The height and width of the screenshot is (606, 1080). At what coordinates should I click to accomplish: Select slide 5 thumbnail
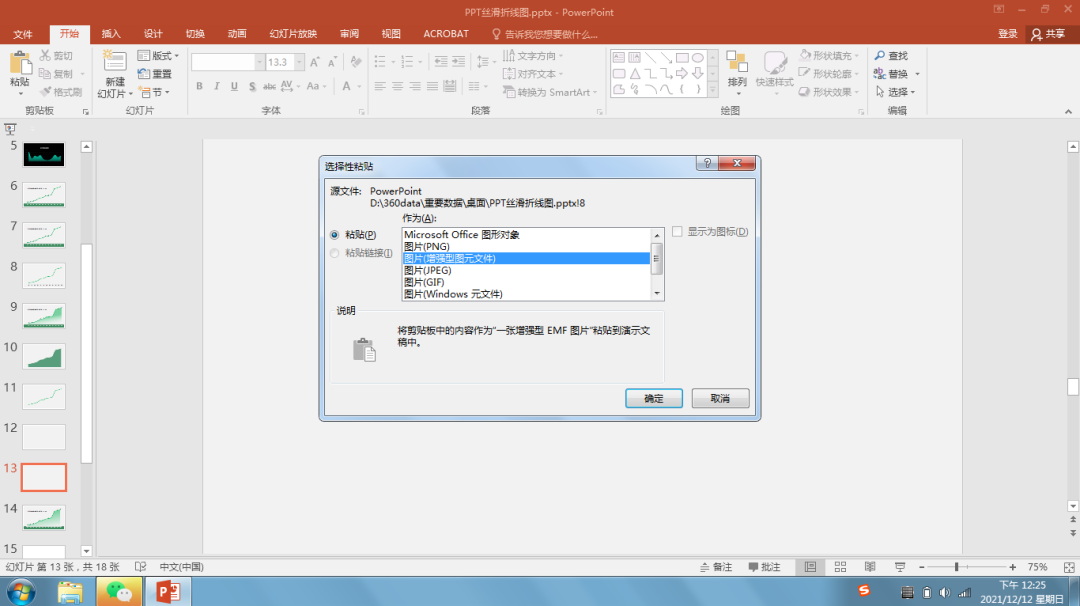(44, 154)
